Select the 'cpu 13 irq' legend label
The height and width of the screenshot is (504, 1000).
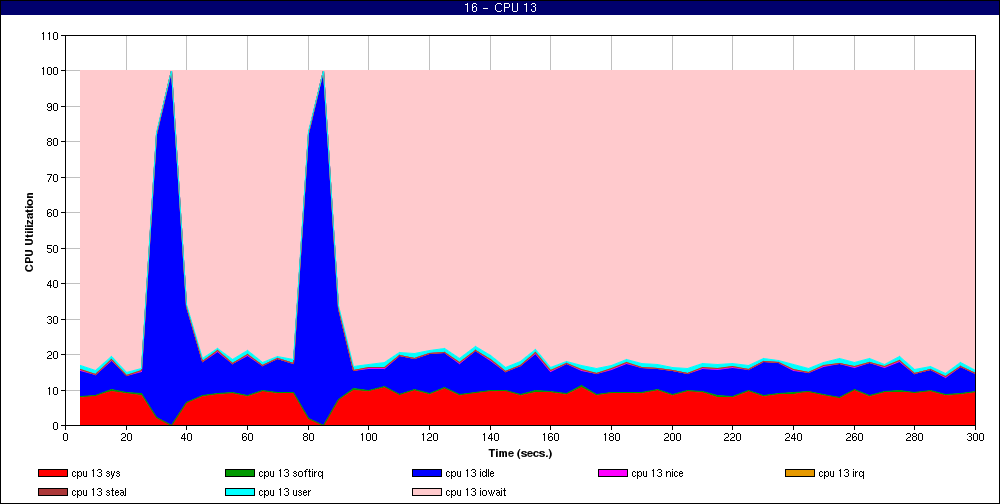tap(841, 473)
